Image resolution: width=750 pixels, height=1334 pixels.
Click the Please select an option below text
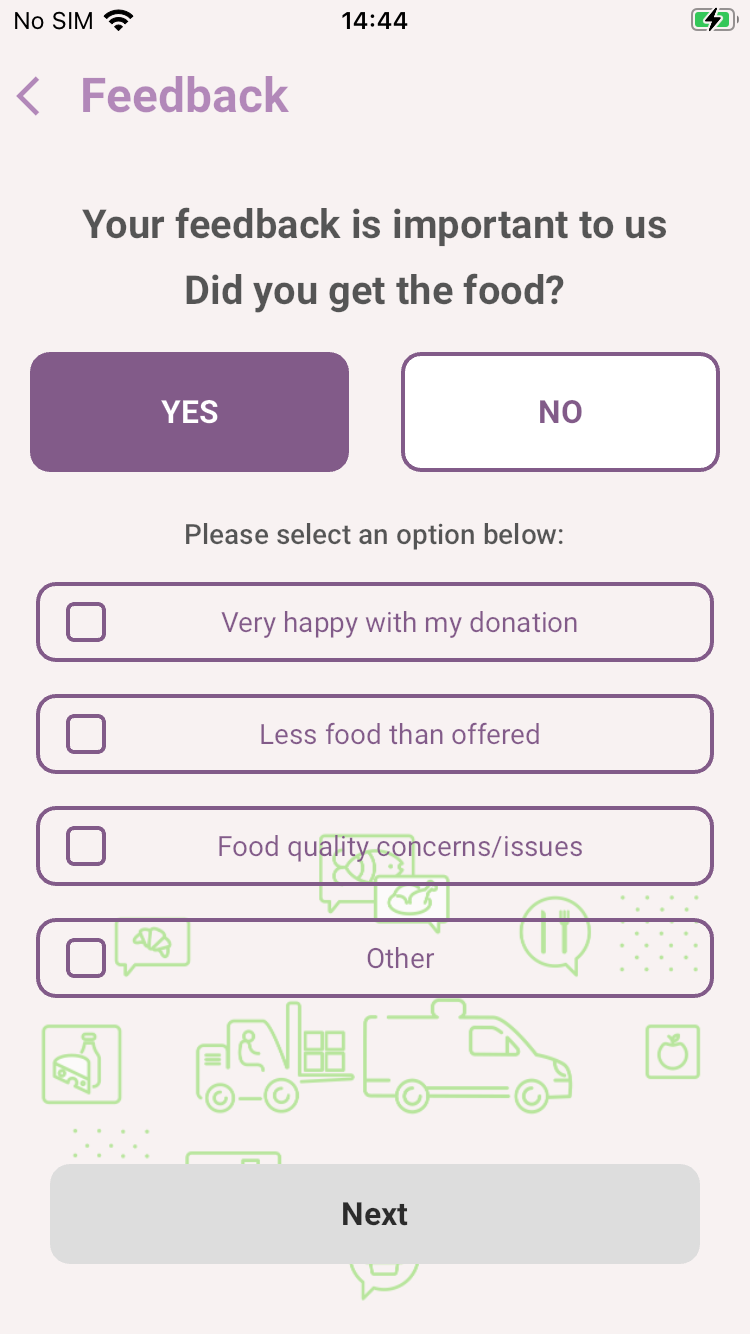[375, 535]
